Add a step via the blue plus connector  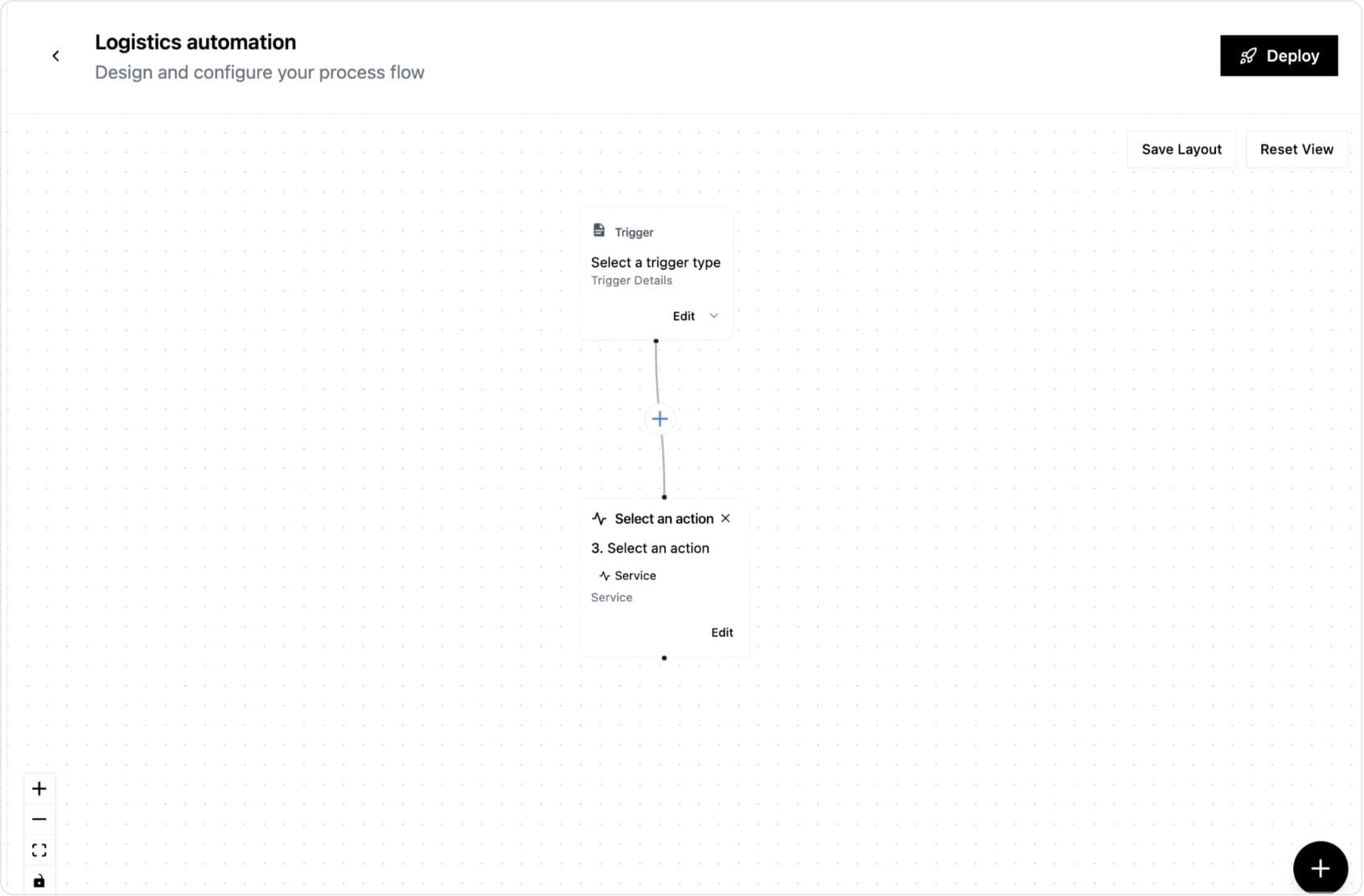659,419
